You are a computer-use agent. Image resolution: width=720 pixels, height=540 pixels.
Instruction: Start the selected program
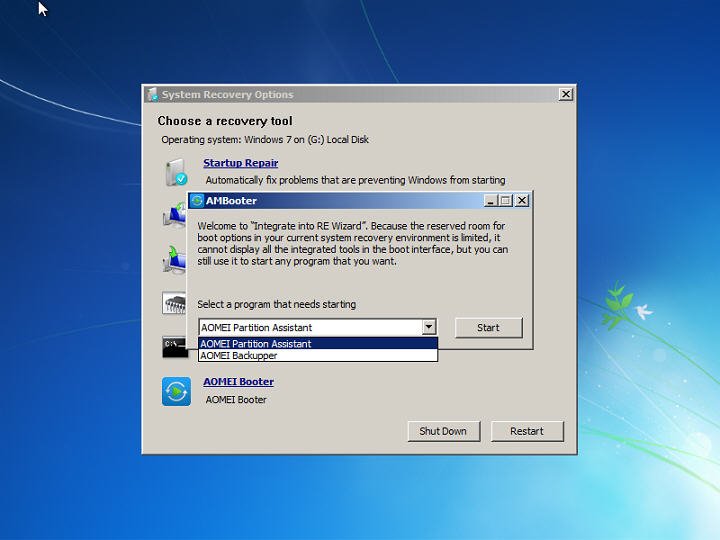(x=489, y=328)
